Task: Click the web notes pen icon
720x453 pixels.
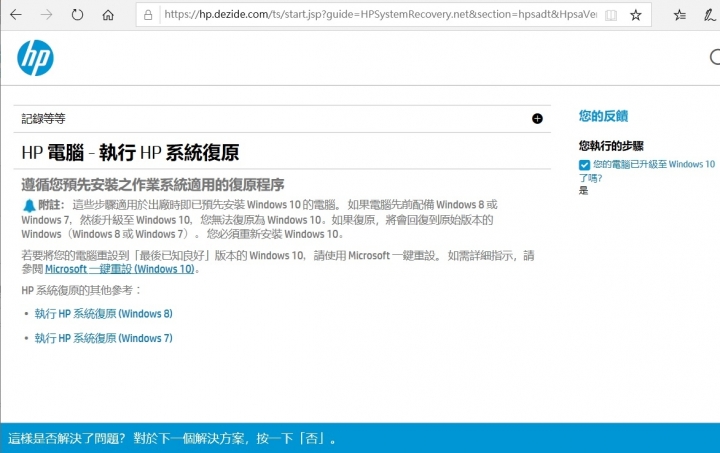Action: 709,15
